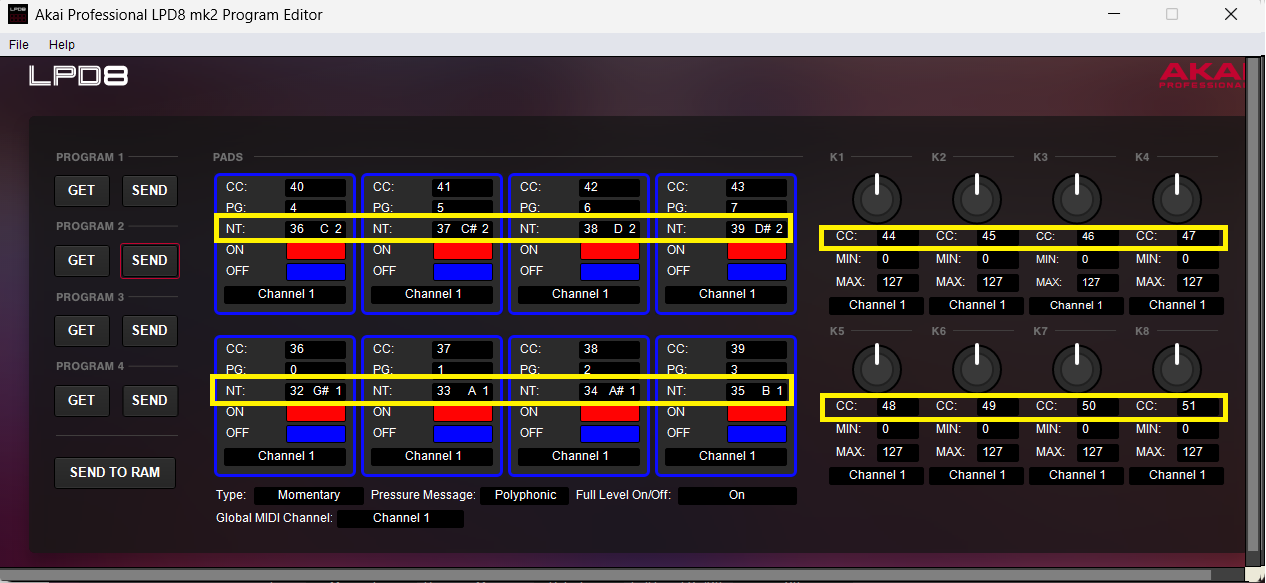Image resolution: width=1266 pixels, height=583 pixels.
Task: Click SEND under Program 1
Action: click(x=150, y=190)
